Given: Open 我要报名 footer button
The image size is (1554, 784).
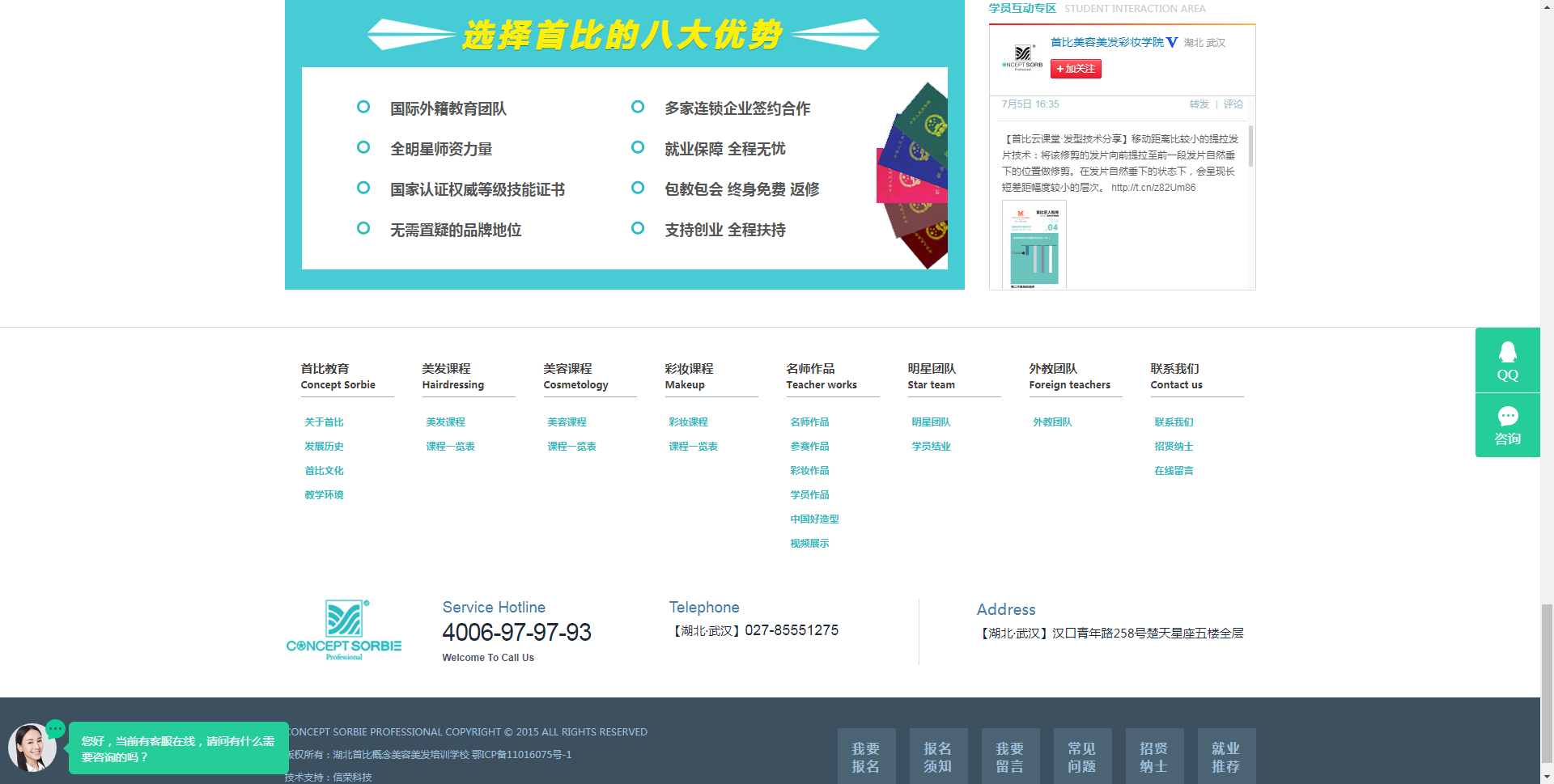Looking at the screenshot, I should 866,756.
